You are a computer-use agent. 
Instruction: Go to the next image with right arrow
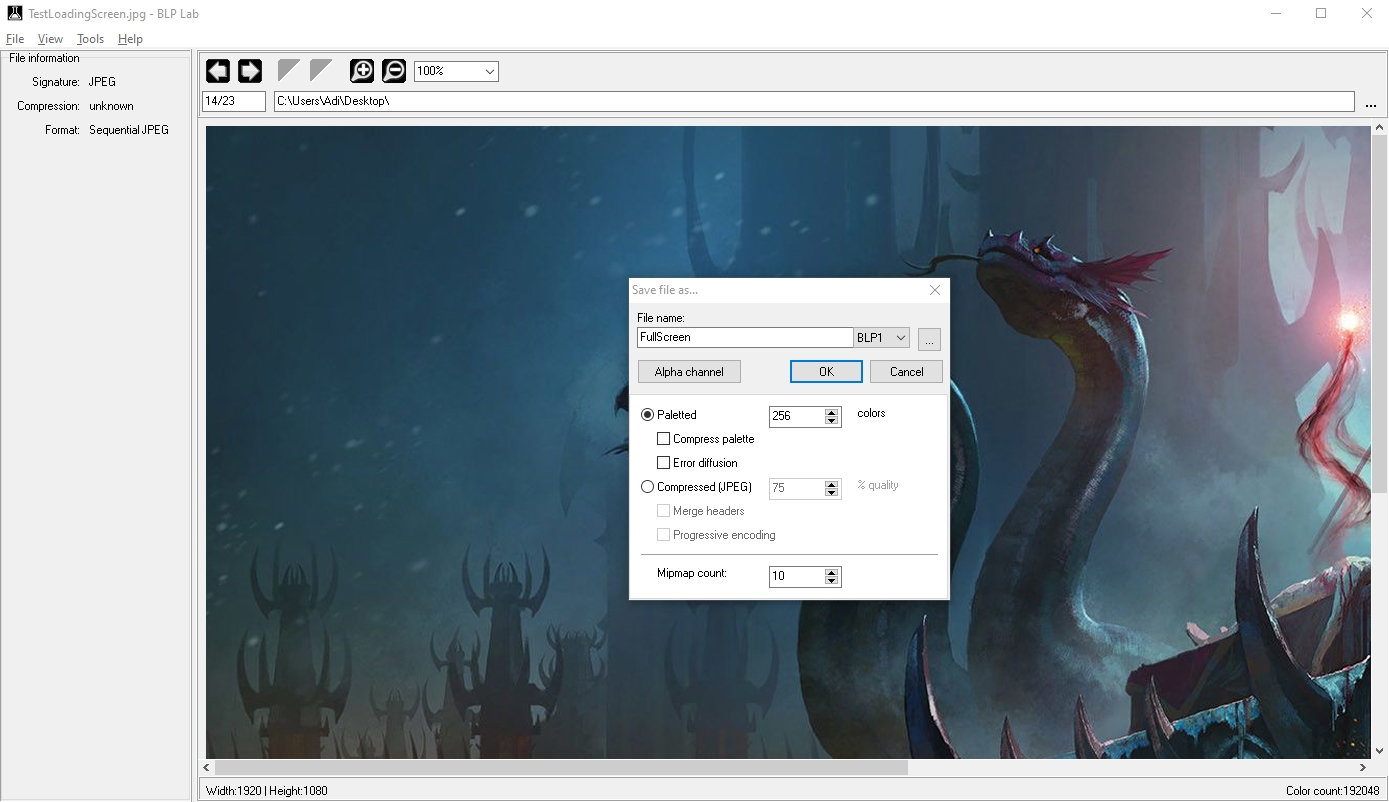[250, 71]
